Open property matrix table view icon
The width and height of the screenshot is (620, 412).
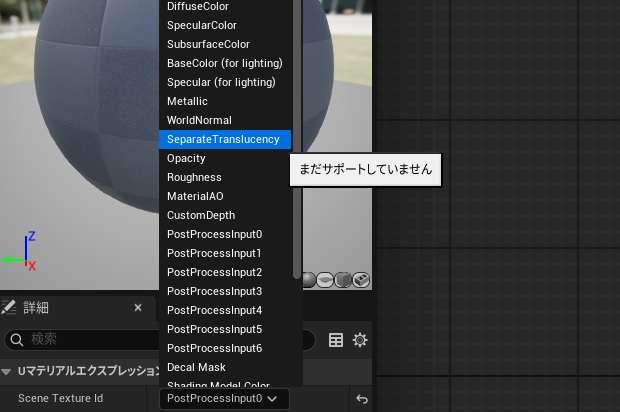click(336, 340)
